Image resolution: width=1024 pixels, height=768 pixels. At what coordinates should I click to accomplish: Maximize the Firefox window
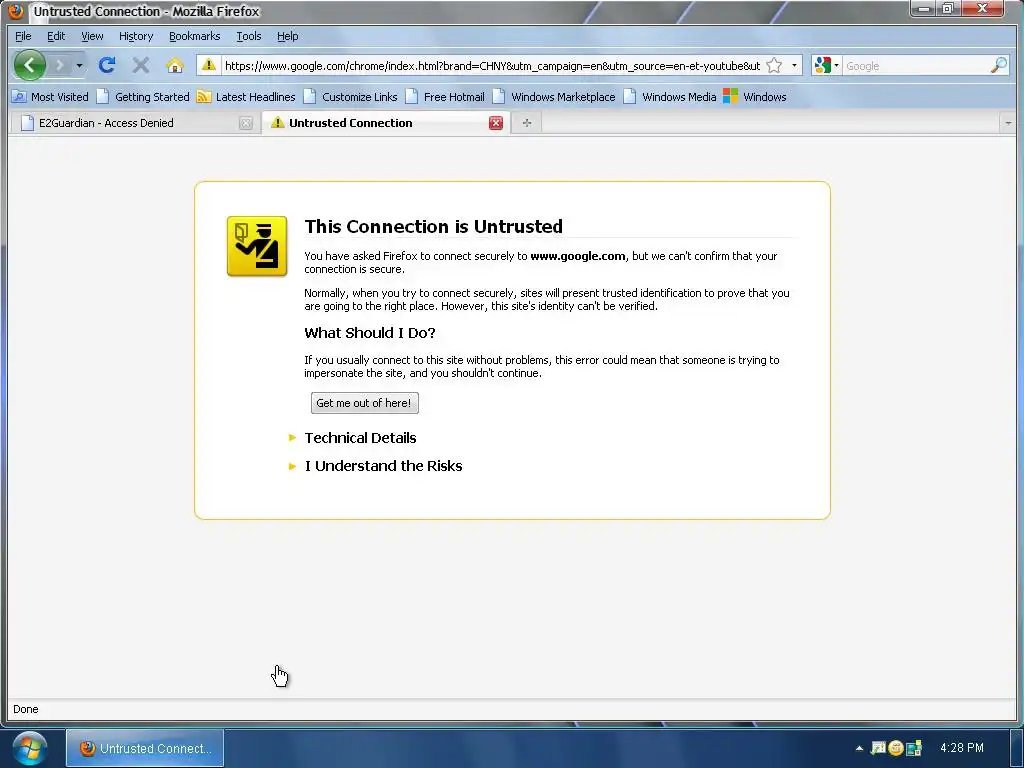pos(948,9)
